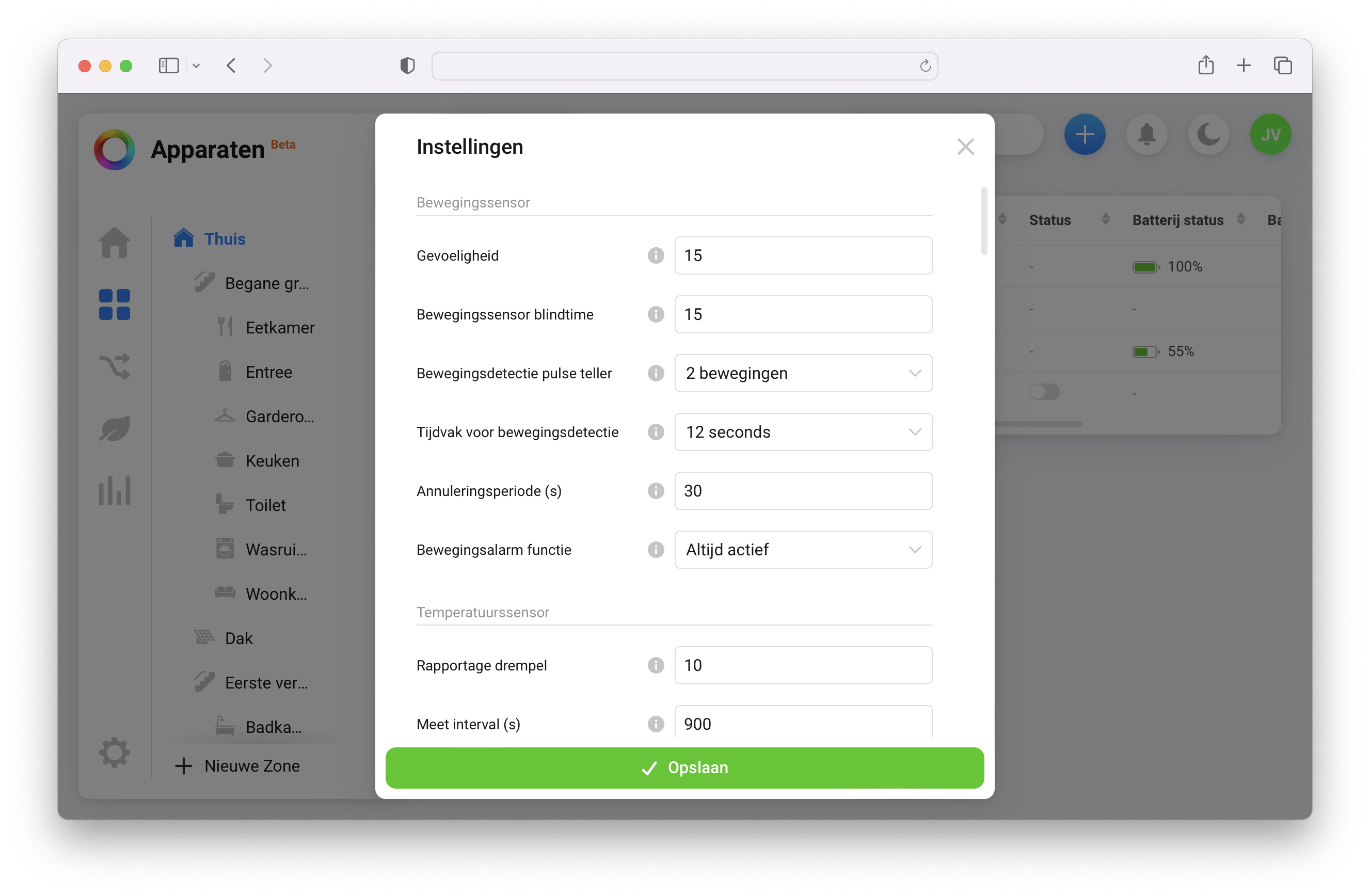1370x896 pixels.
Task: Click info icon for Annuleringsperiode (s)
Action: [656, 491]
